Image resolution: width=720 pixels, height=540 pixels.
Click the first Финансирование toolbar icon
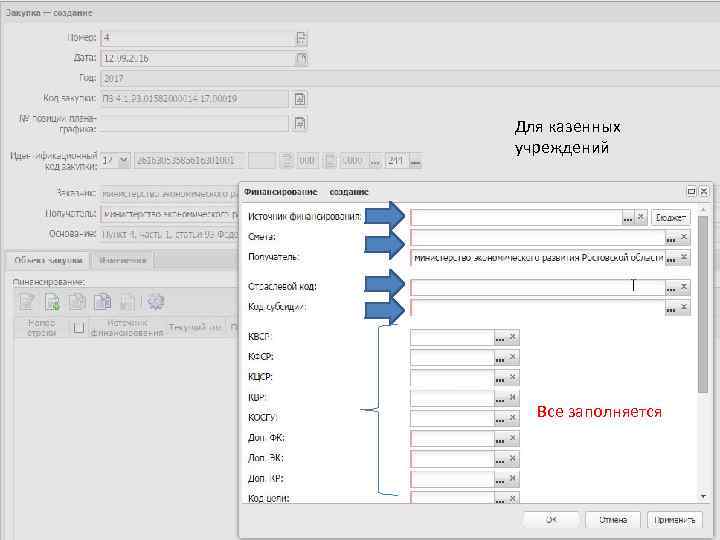pos(27,302)
